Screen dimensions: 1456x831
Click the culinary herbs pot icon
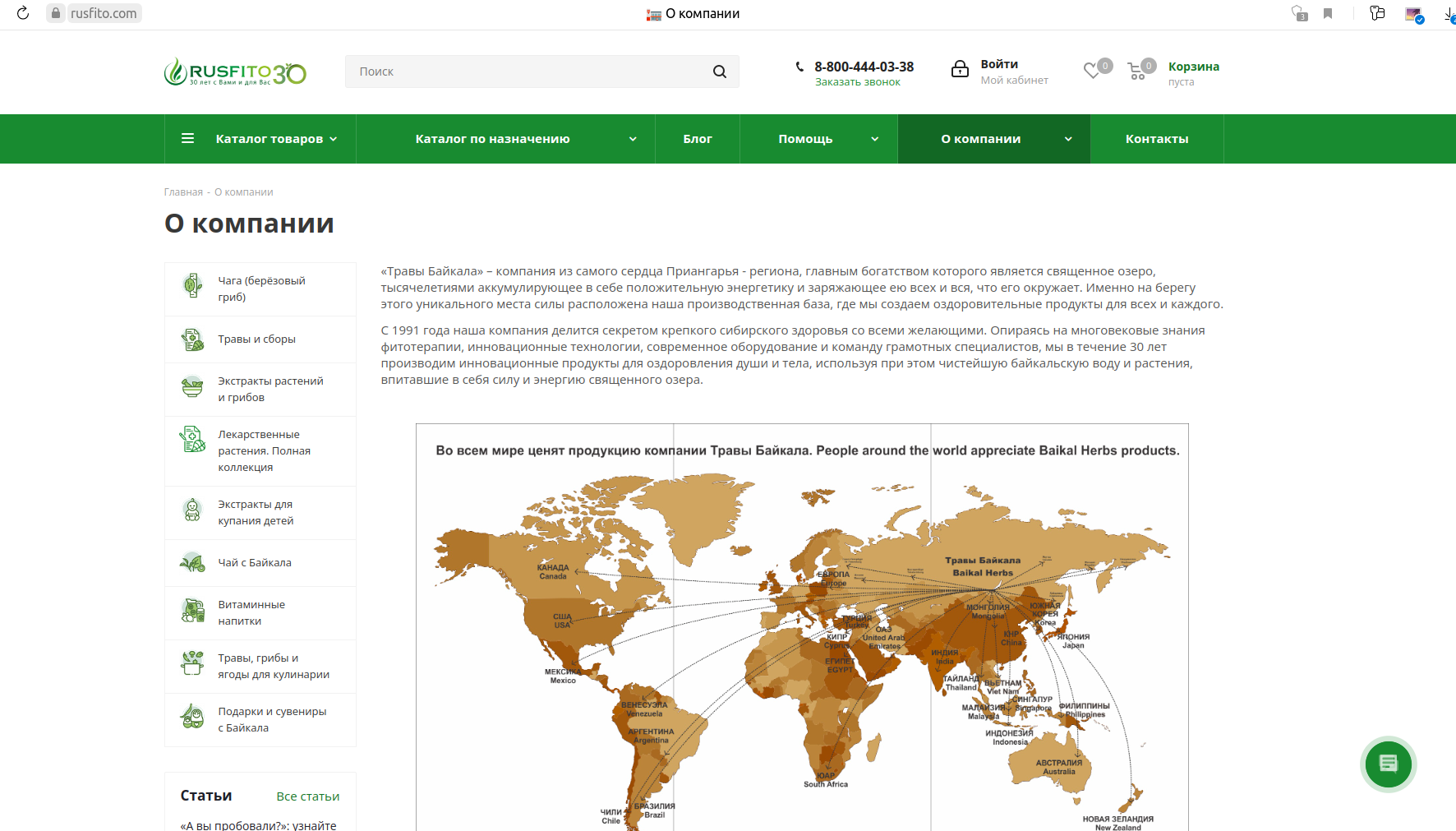[192, 662]
